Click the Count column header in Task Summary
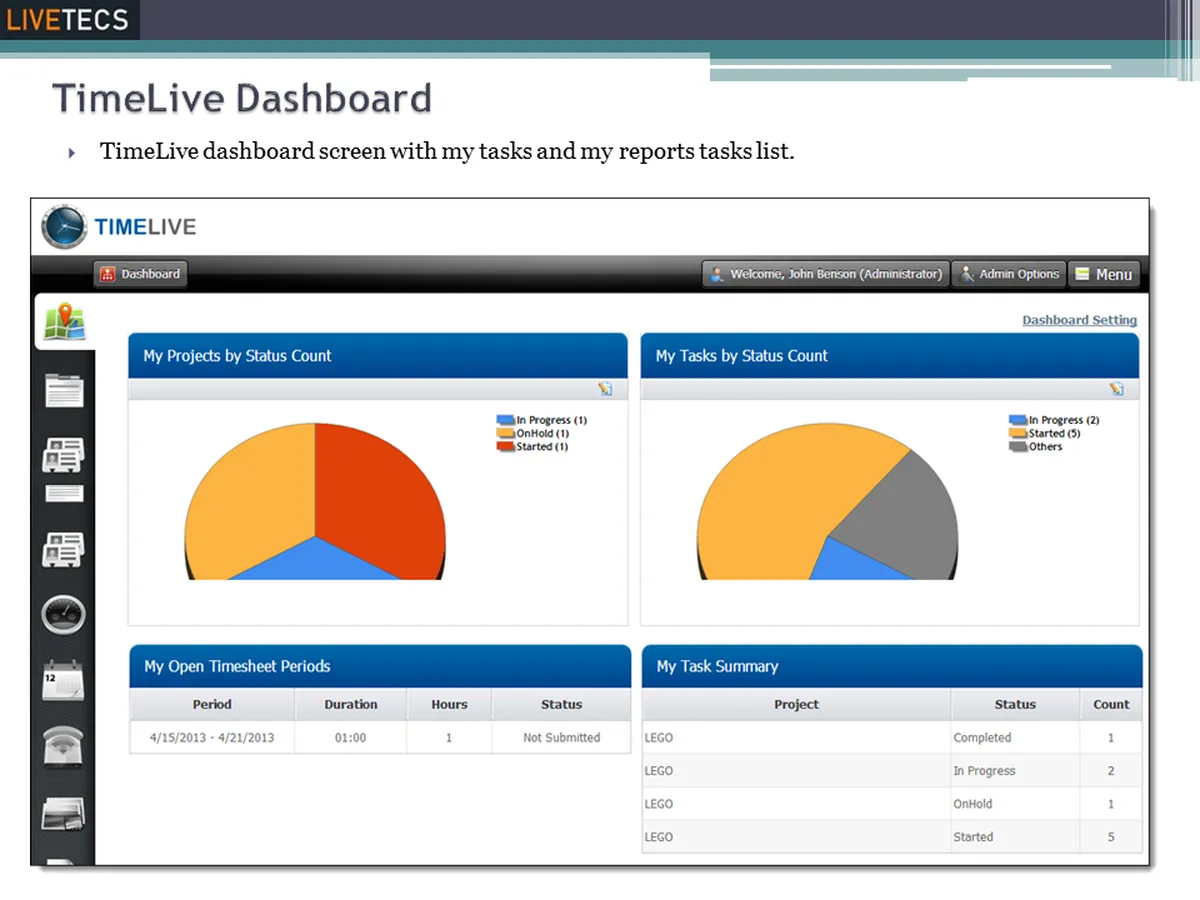 [x=1111, y=704]
